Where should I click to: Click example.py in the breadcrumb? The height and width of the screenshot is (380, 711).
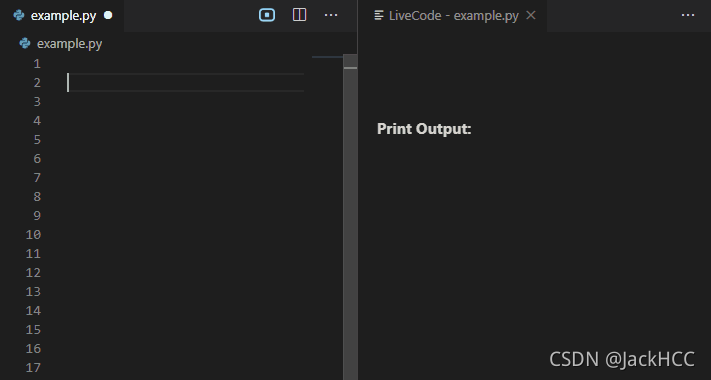[69, 44]
